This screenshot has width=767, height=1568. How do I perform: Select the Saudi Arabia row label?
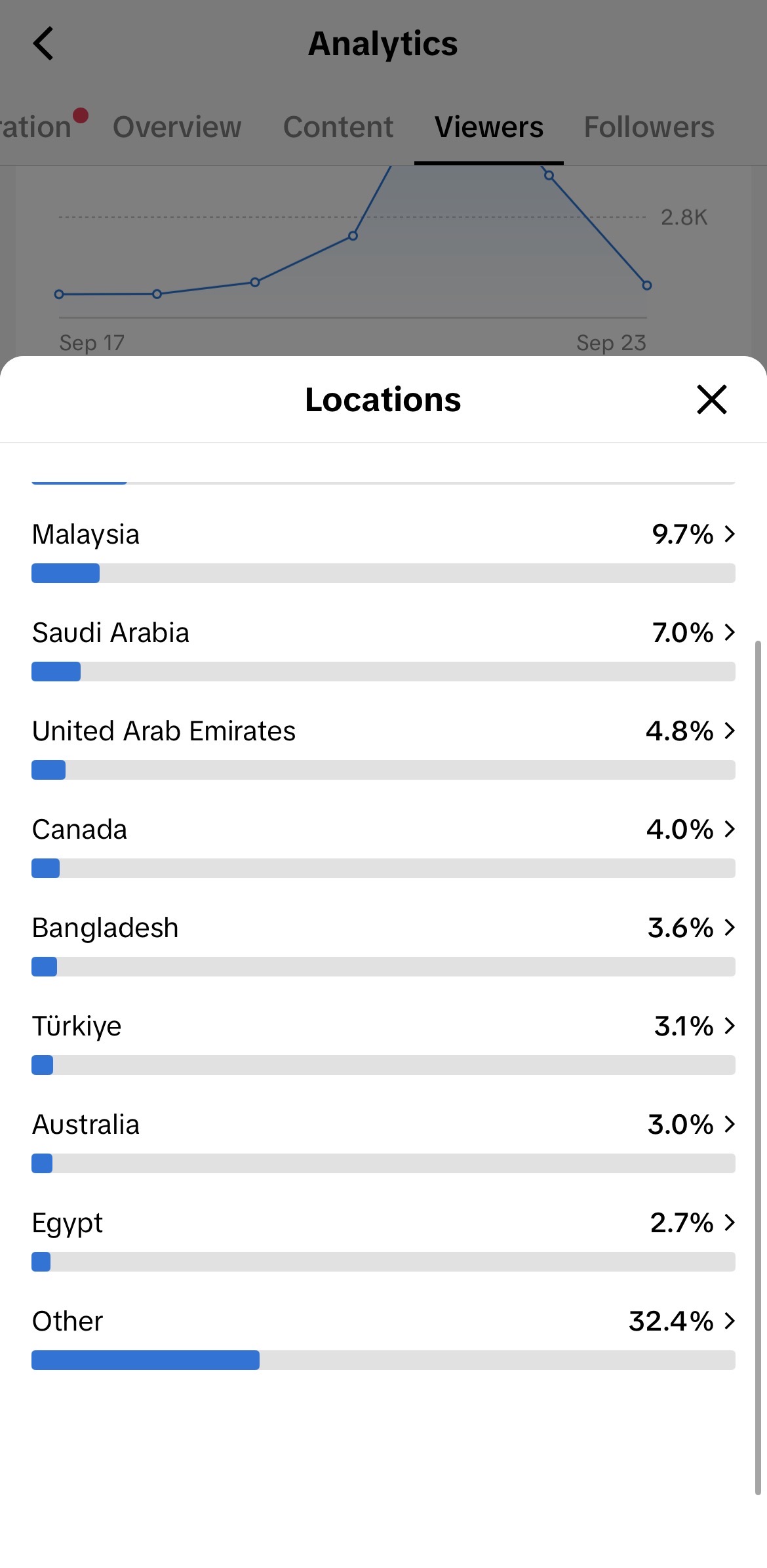[111, 633]
